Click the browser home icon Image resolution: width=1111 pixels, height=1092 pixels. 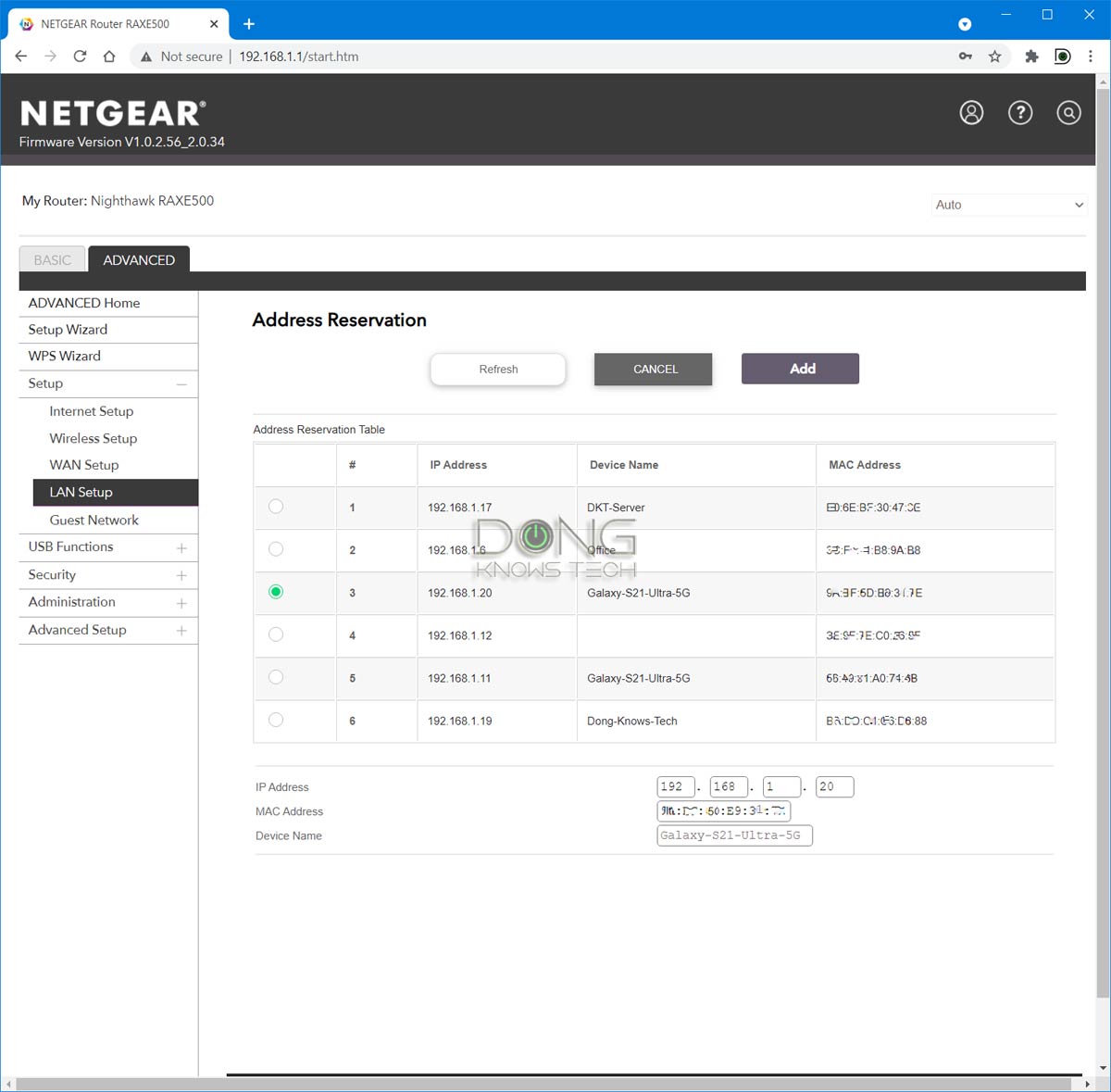tap(109, 56)
